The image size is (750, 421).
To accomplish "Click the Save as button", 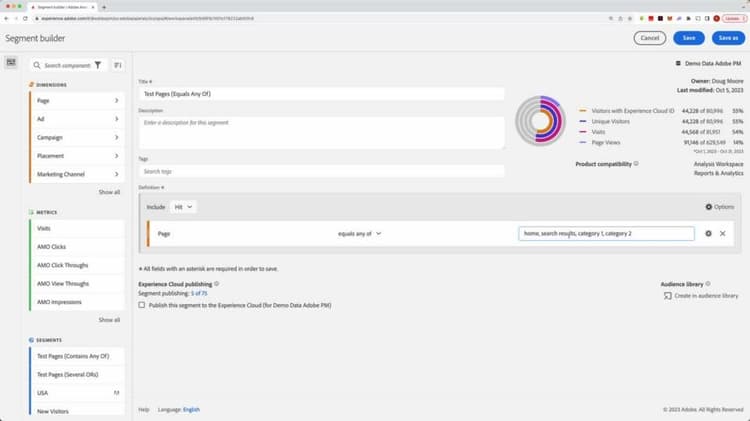I will click(728, 38).
